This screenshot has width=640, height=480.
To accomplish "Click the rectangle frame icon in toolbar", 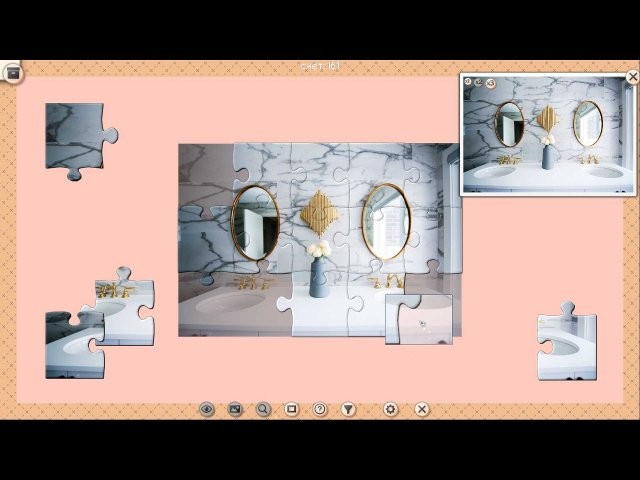I will point(291,409).
